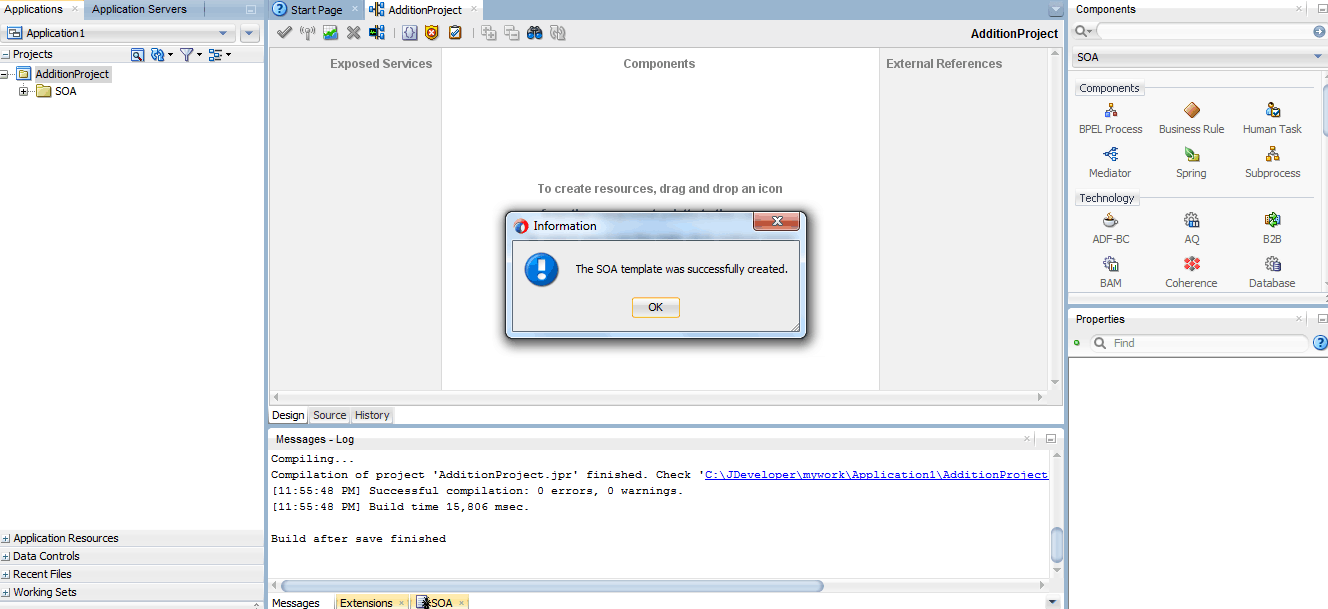The image size is (1328, 609).
Task: Close the Information dialog
Action: (x=776, y=221)
